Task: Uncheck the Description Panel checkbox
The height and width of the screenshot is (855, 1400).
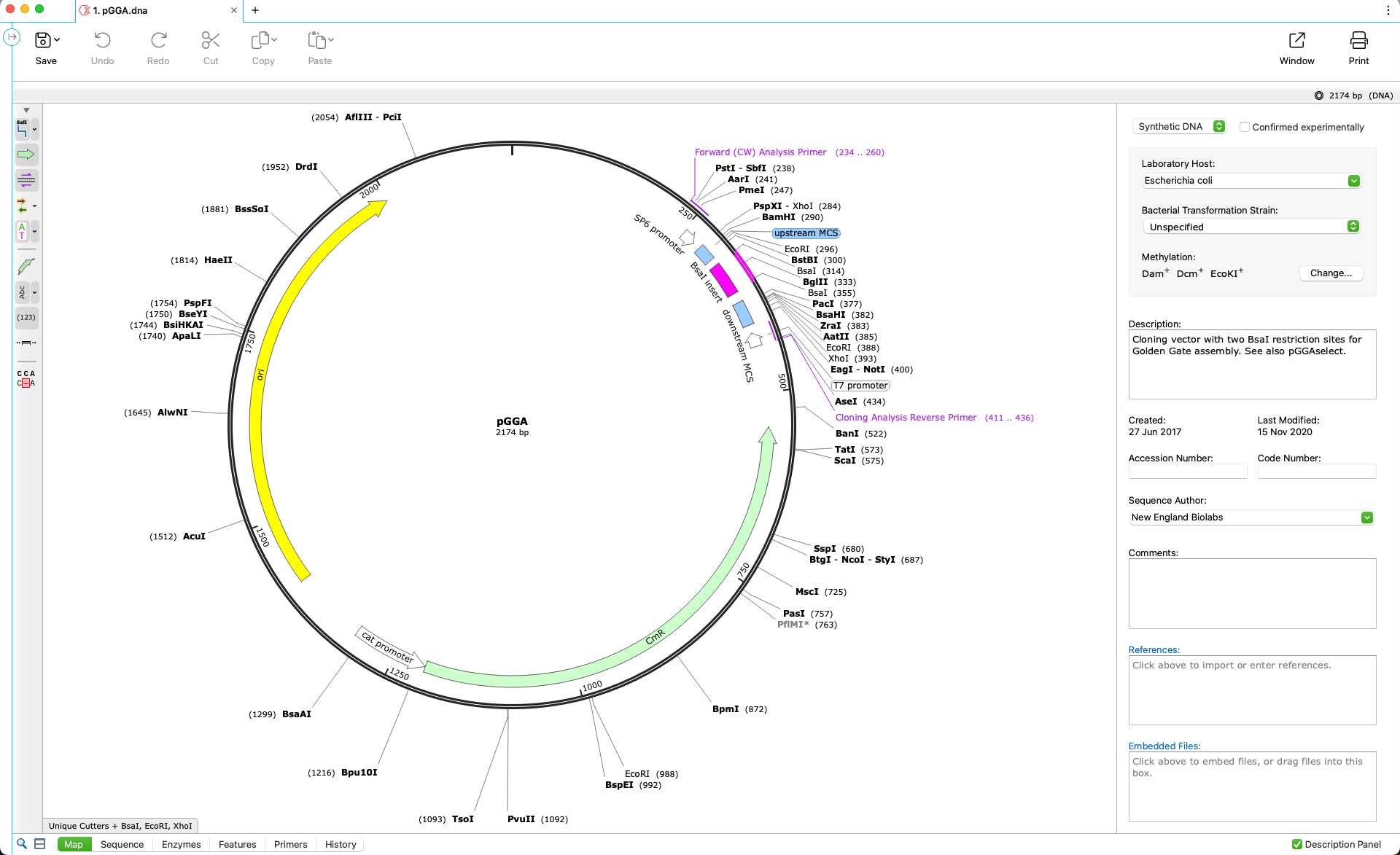Action: click(x=1296, y=844)
